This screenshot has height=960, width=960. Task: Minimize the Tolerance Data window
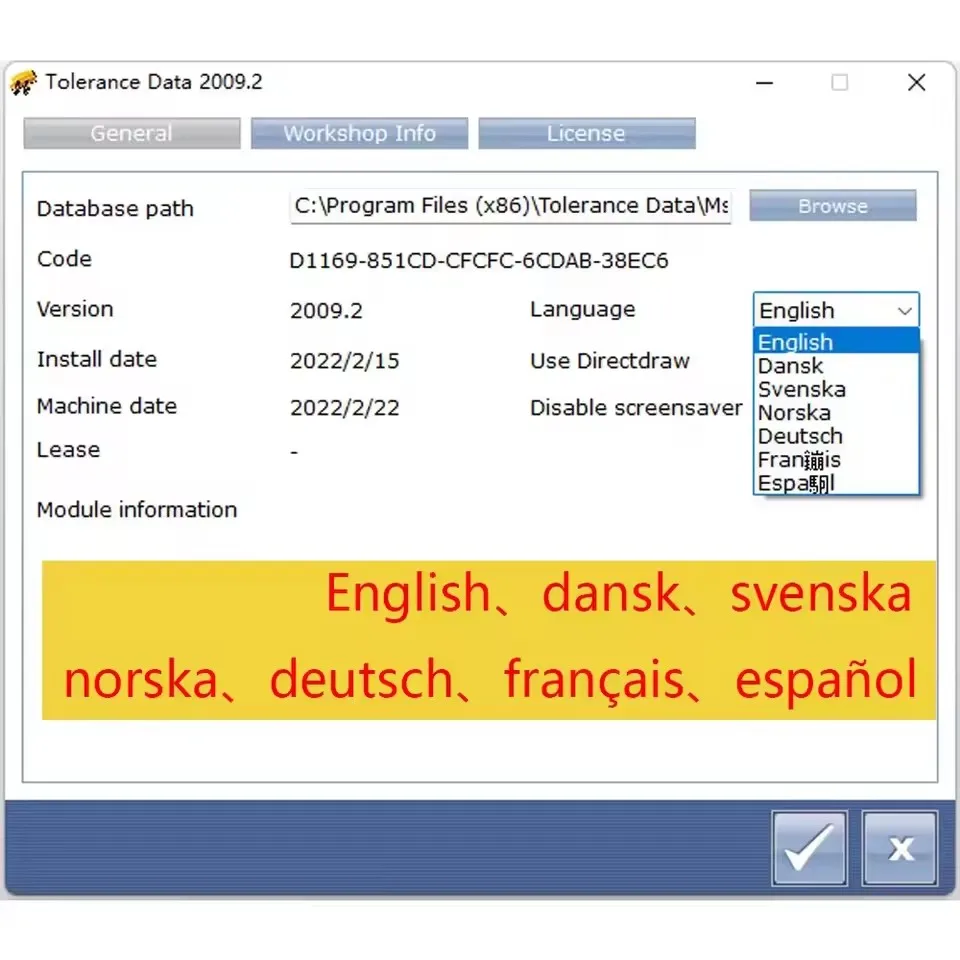tap(764, 83)
